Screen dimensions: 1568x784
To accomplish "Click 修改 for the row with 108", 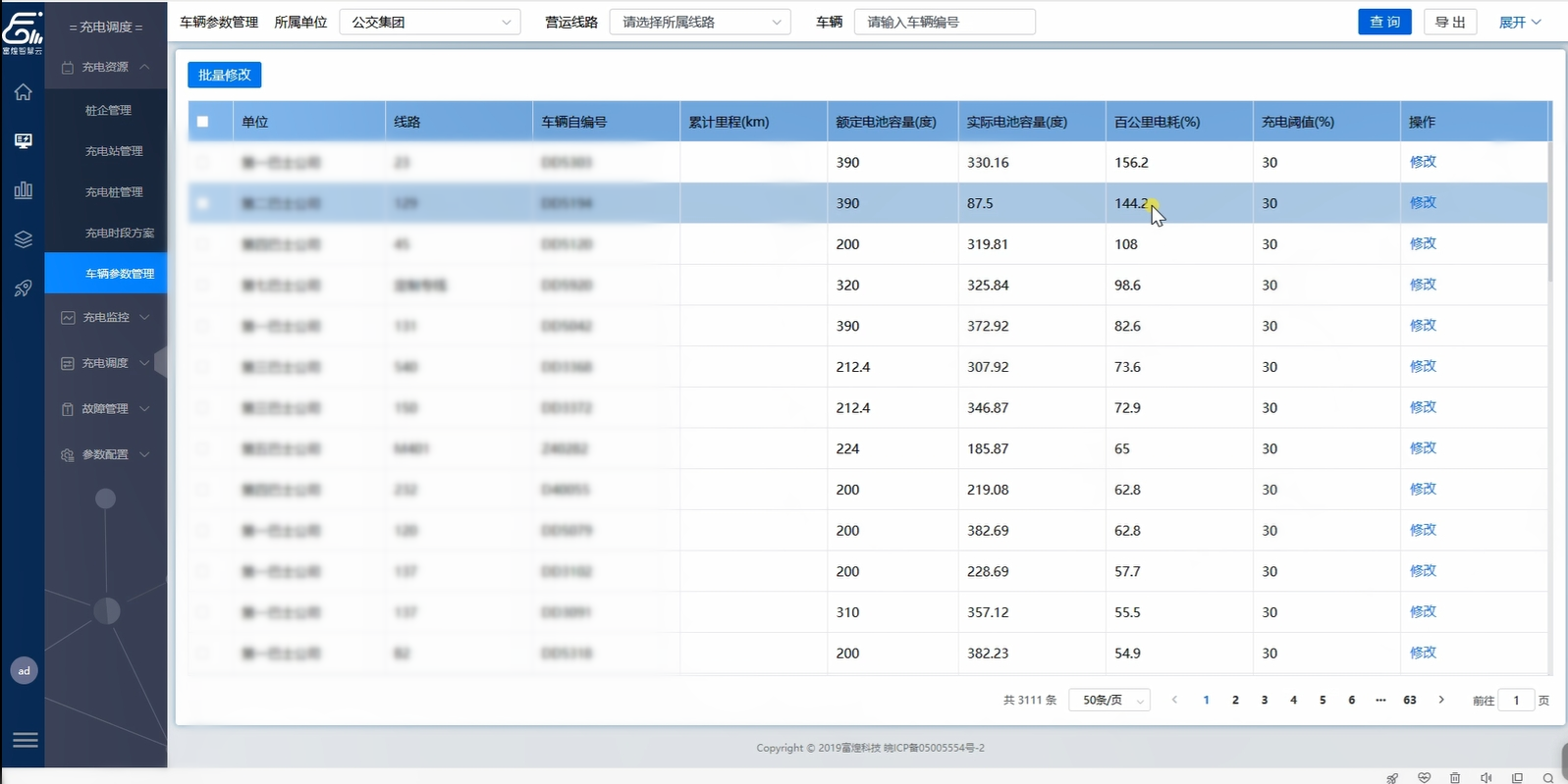I will (1423, 243).
